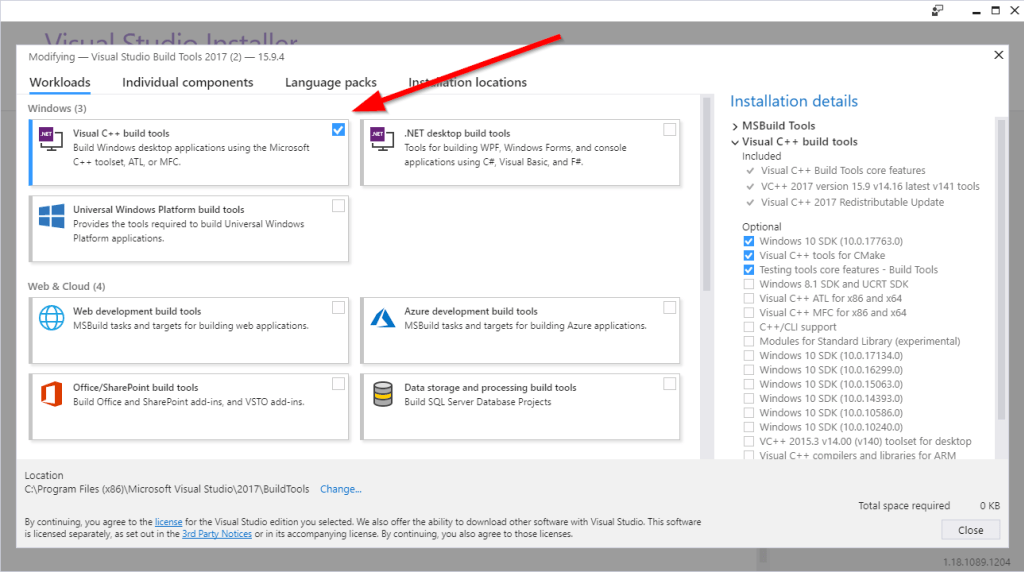This screenshot has width=1024, height=572.
Task: Enable Windows 10 SDK (10.0.15063.0)
Action: [748, 384]
